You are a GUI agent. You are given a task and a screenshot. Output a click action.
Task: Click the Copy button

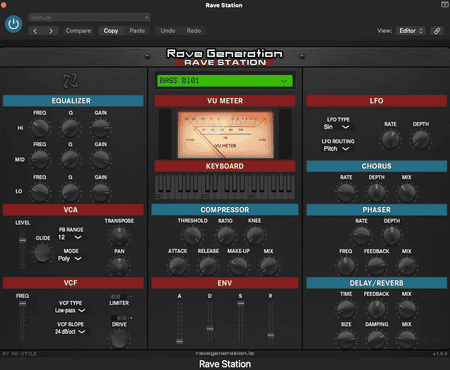[x=111, y=31]
